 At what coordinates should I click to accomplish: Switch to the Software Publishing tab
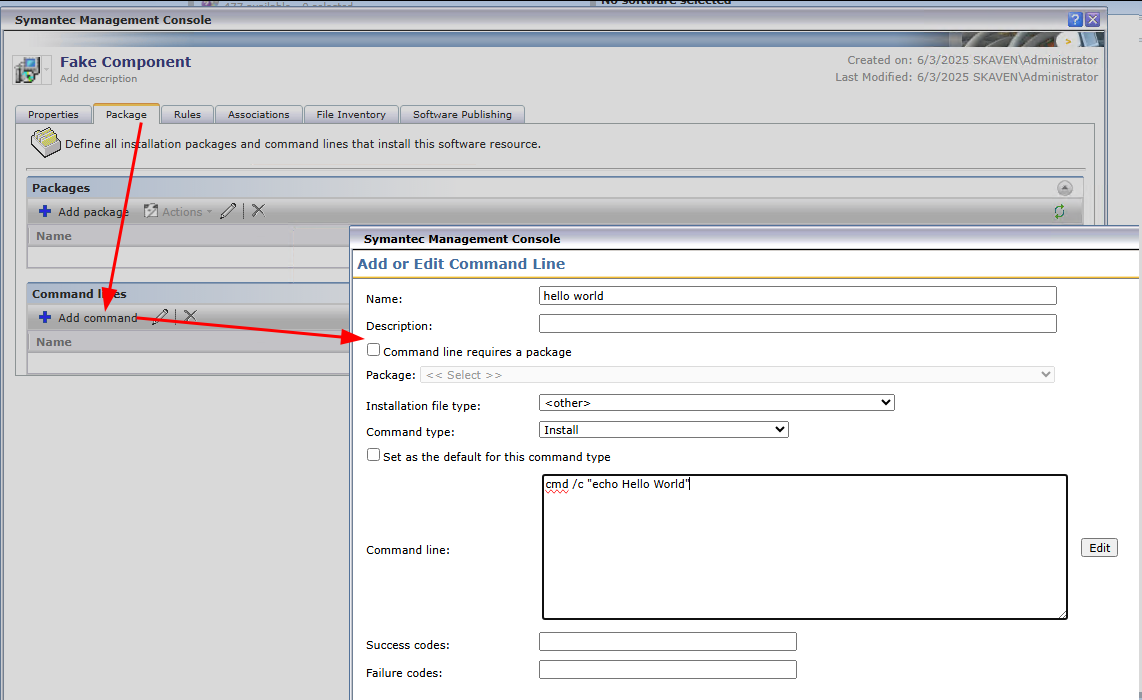[462, 115]
